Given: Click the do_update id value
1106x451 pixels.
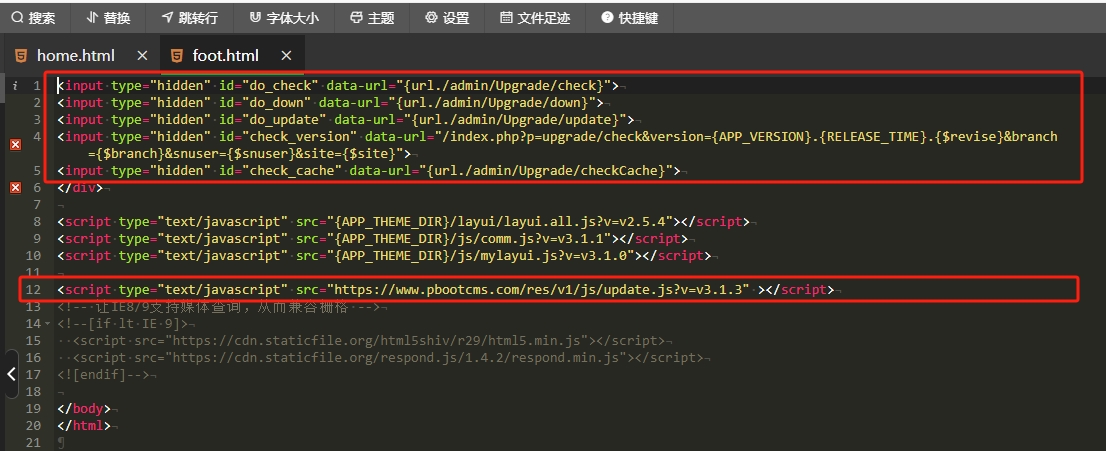Looking at the screenshot, I should coord(285,119).
